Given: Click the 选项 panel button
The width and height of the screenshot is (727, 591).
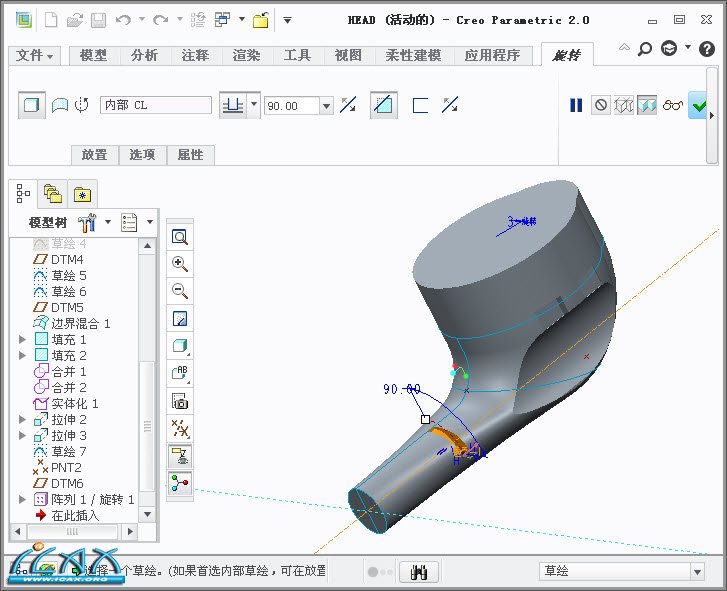Looking at the screenshot, I should coord(142,155).
